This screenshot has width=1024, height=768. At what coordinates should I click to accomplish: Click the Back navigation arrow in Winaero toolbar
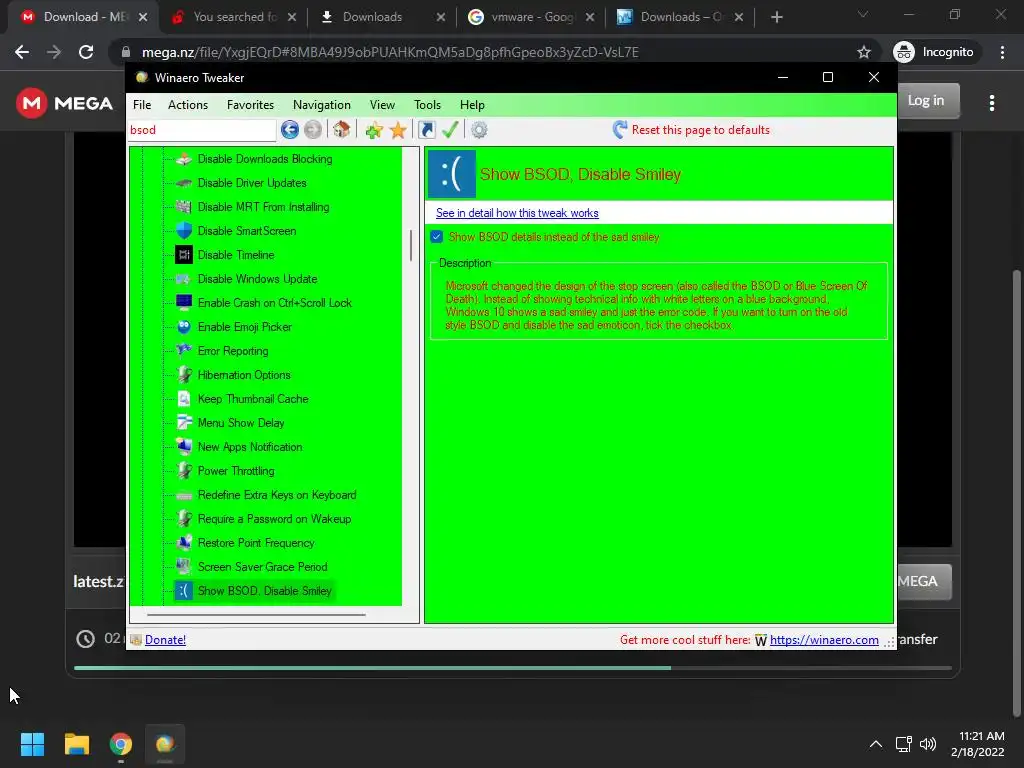(x=290, y=130)
